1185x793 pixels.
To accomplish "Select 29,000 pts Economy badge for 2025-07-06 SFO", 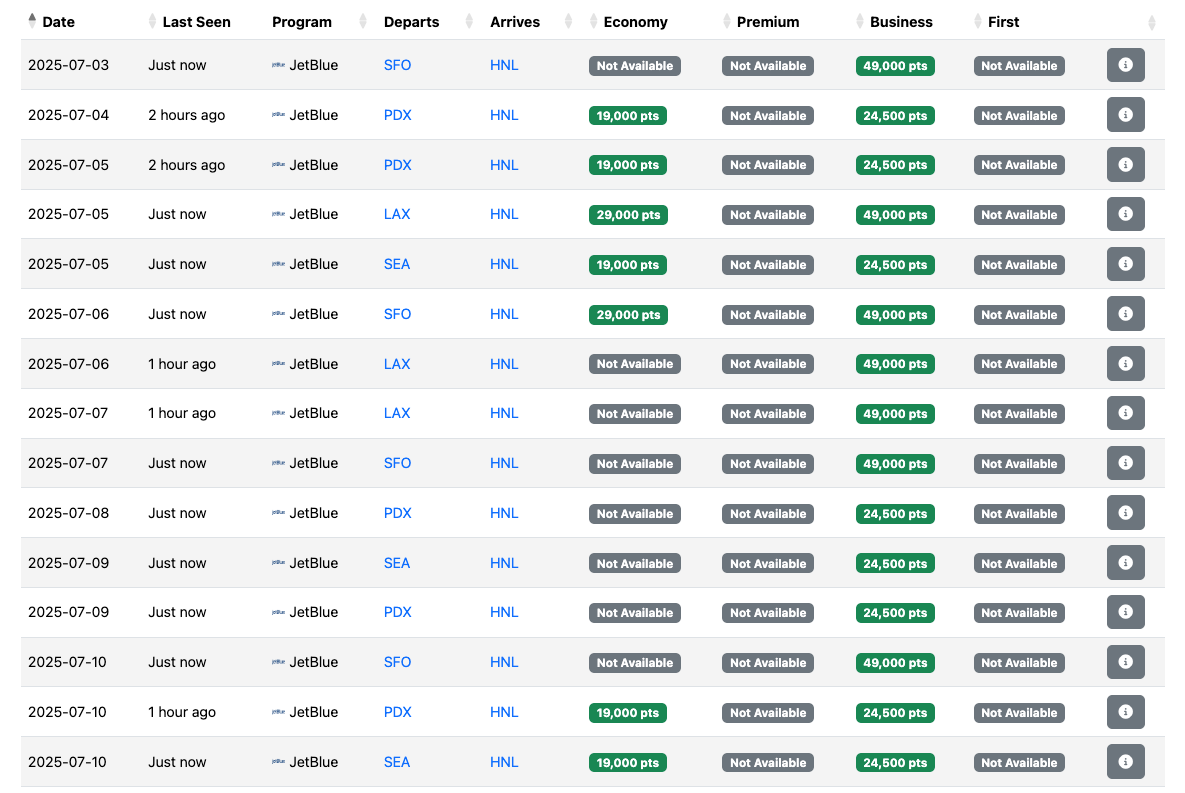I will tap(628, 314).
